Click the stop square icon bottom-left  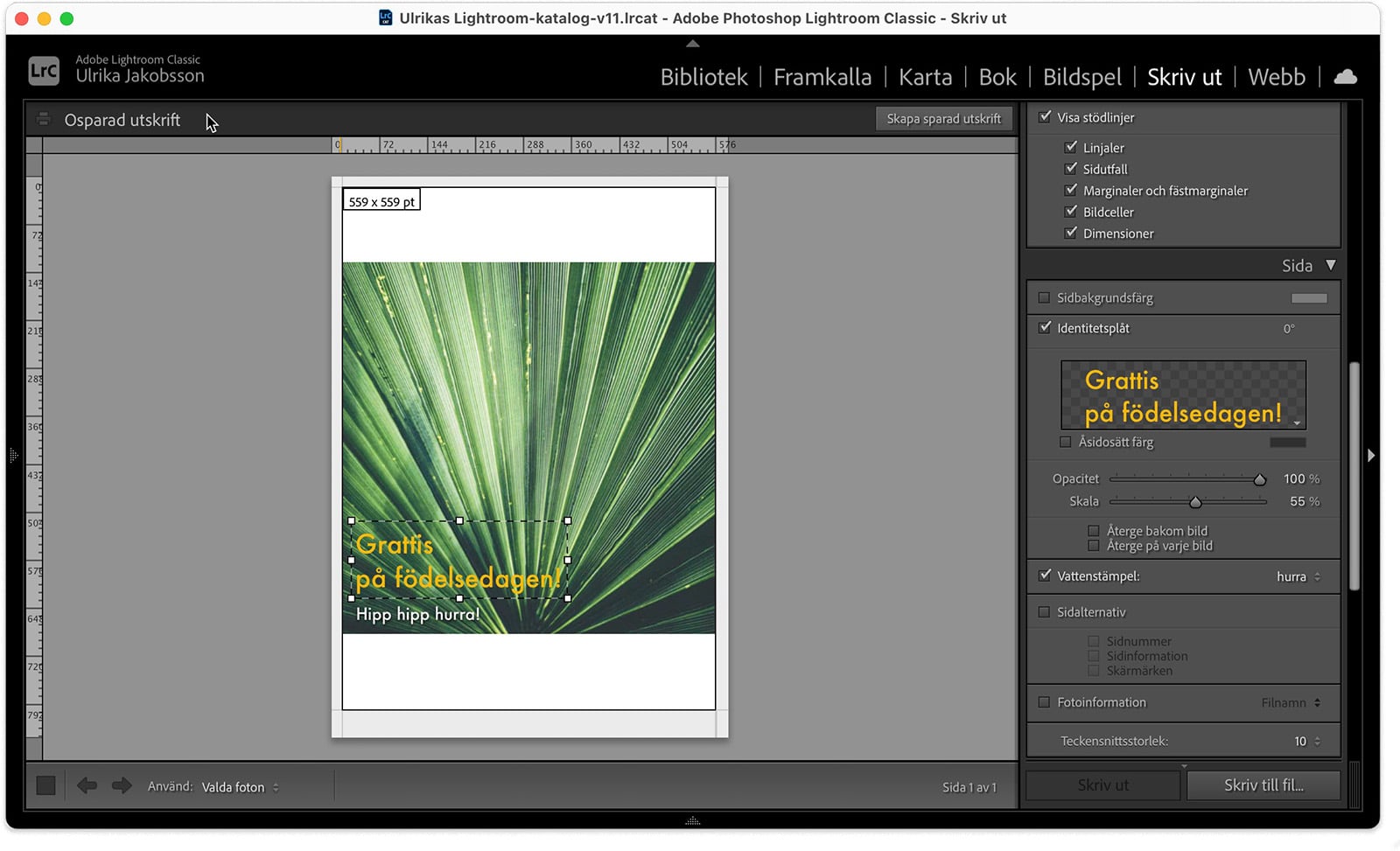point(45,785)
